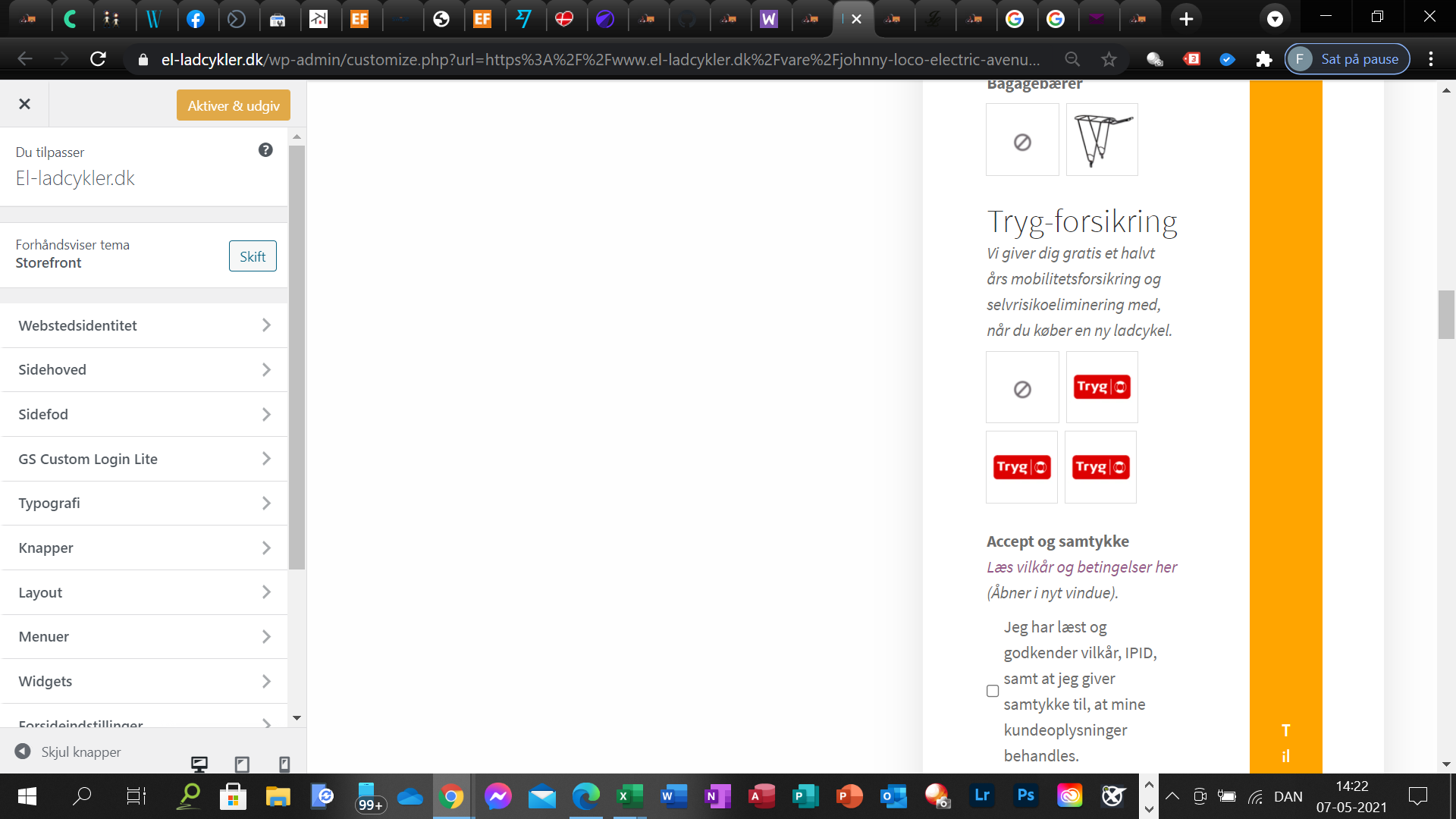Launch Excel from the taskbar
Screen dimensions: 1456x819
click(x=629, y=796)
